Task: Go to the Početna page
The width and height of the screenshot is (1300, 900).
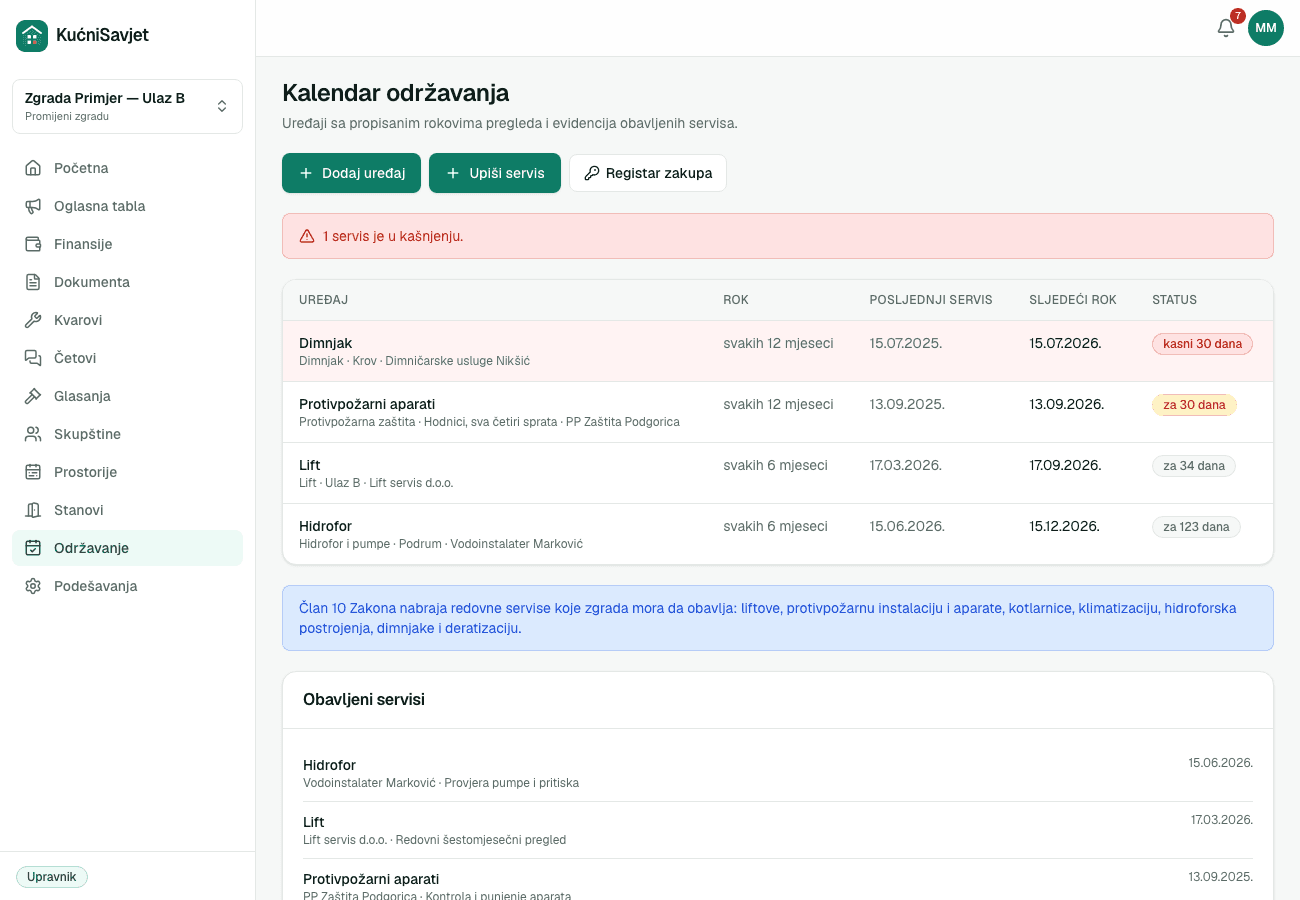Action: tap(127, 168)
